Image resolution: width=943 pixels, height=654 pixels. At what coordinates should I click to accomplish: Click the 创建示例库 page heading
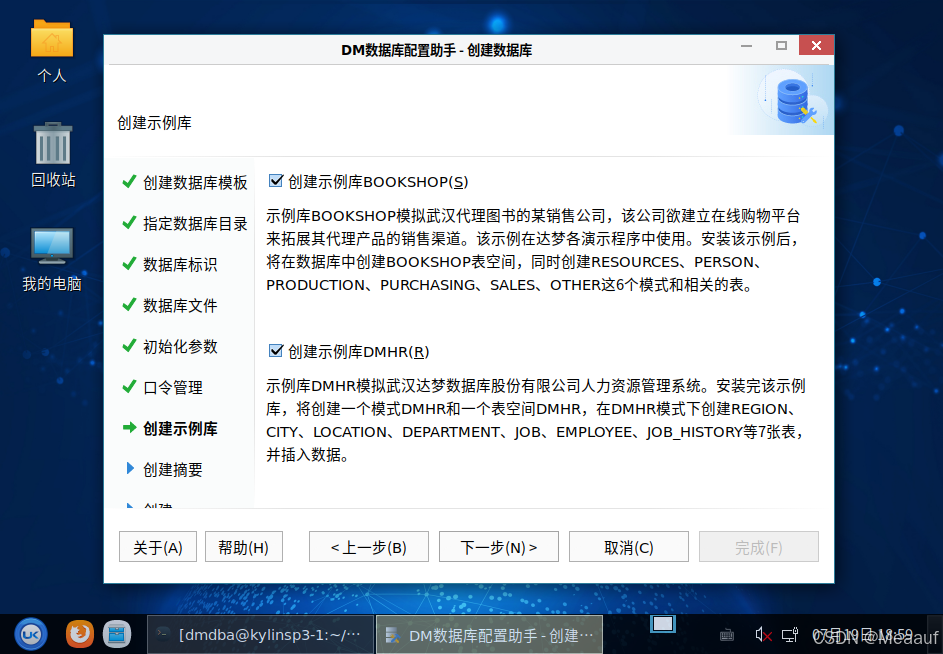click(154, 123)
